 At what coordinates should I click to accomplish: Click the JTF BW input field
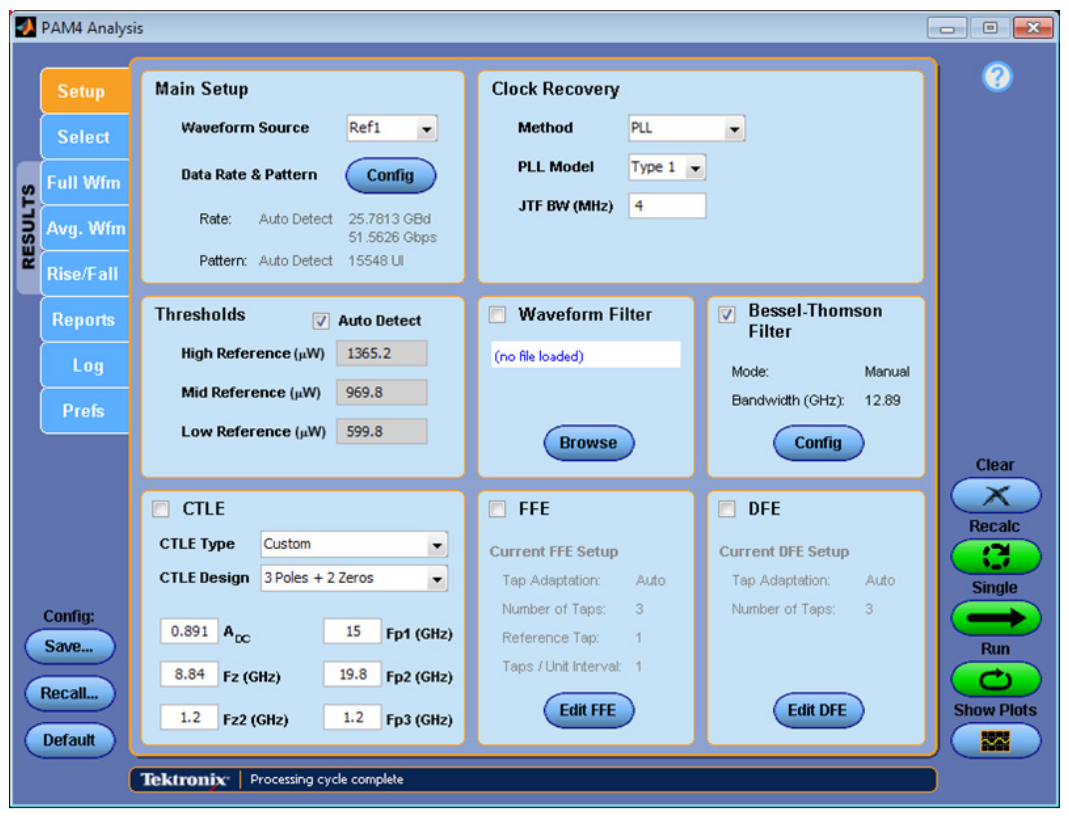665,204
